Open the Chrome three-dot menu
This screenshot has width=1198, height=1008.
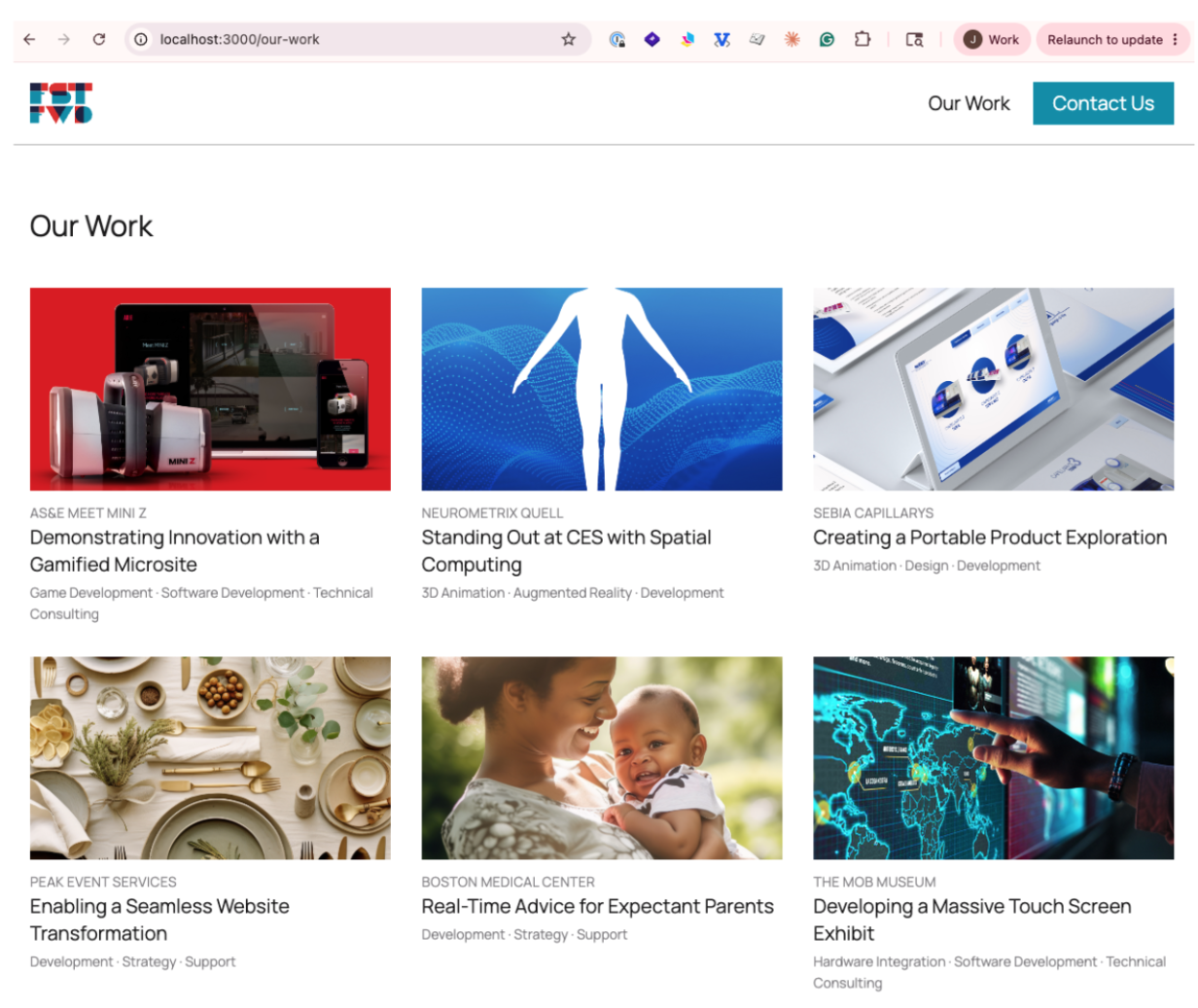coord(1175,40)
